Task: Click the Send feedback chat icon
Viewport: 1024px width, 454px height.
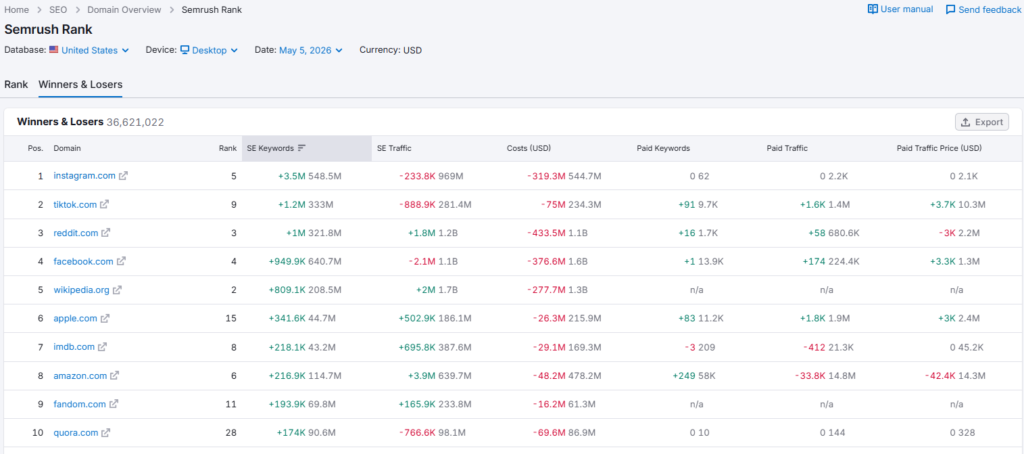Action: point(950,10)
